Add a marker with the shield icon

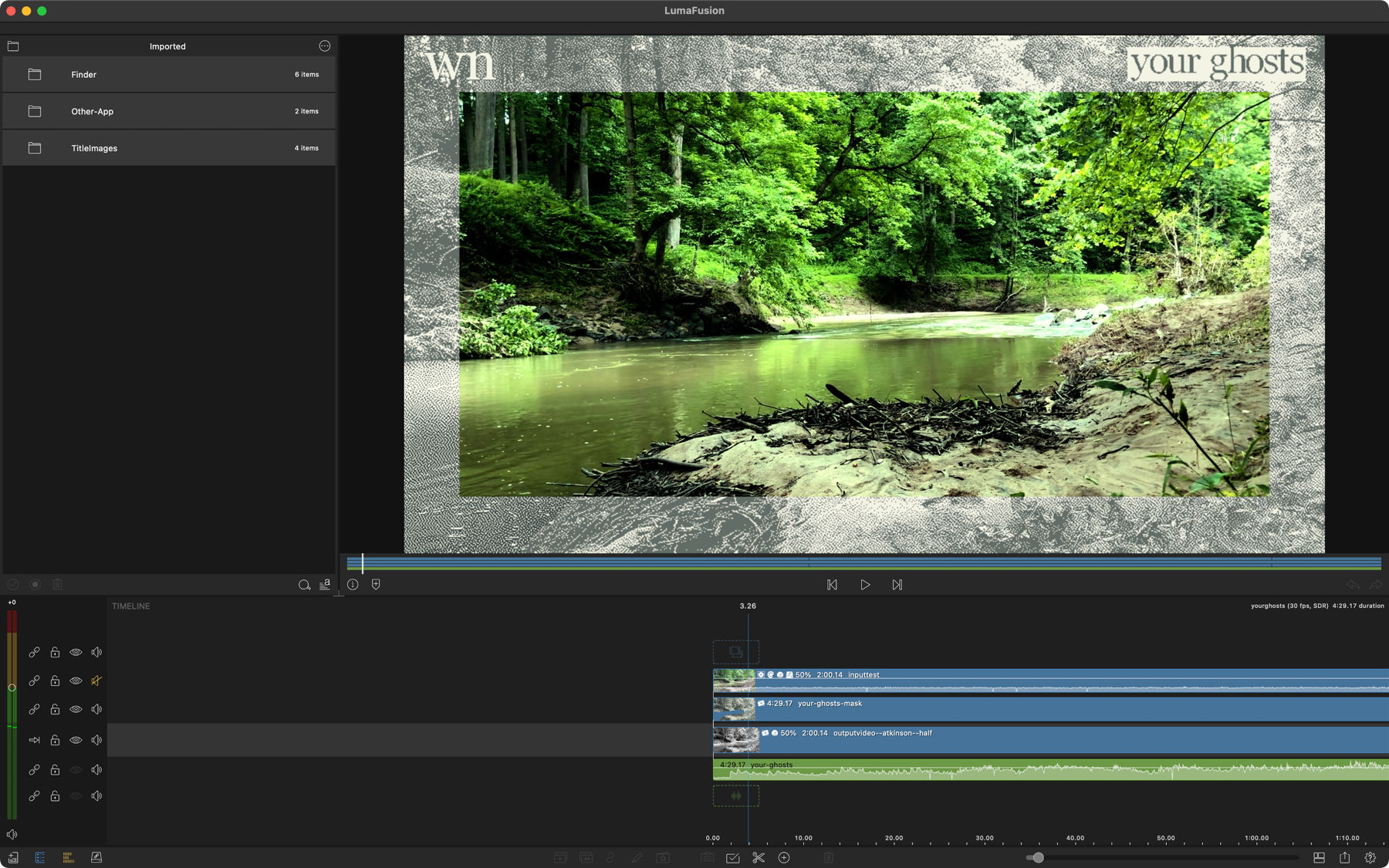[x=376, y=585]
